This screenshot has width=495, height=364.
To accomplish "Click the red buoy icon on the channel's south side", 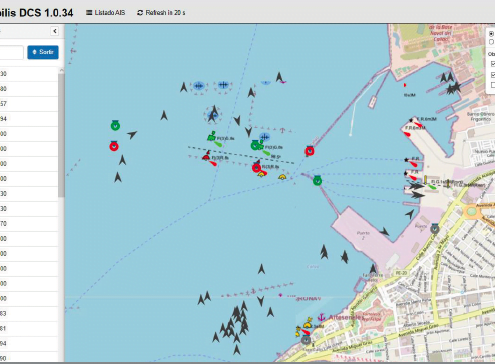I will coord(207,155).
